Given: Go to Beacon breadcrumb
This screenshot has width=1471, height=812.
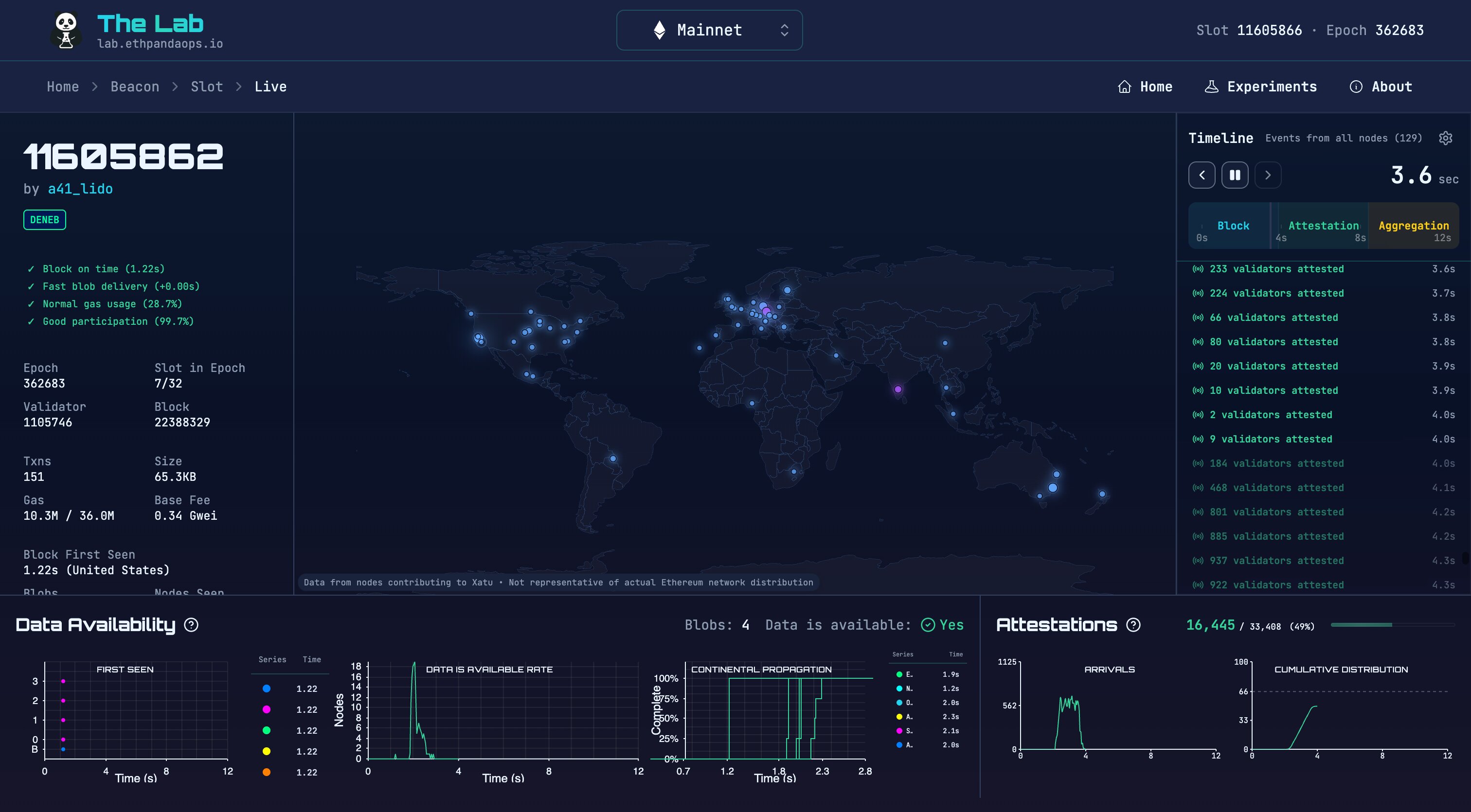Looking at the screenshot, I should [x=135, y=87].
